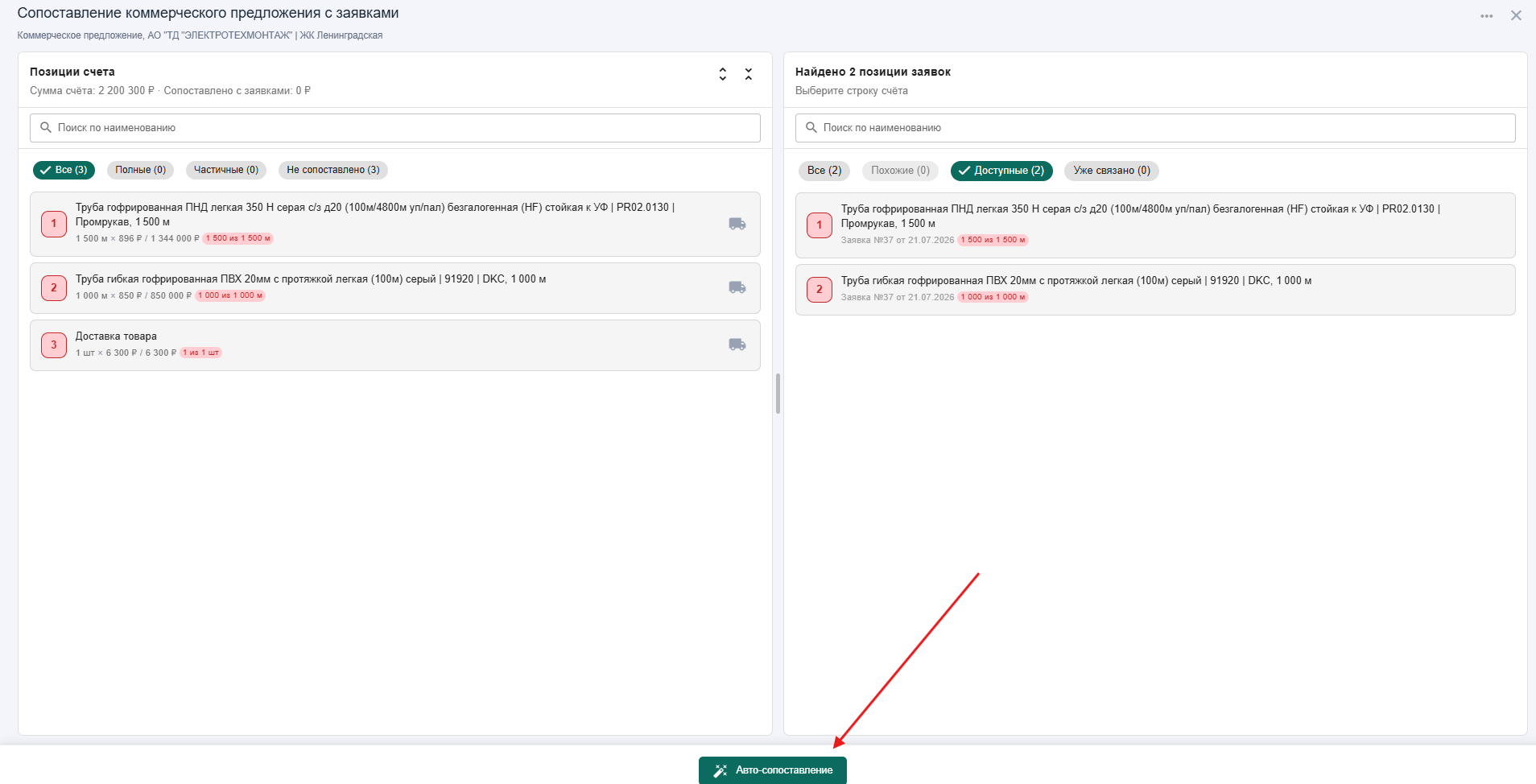Filter by Не сопоставлено (3) chip

tap(333, 170)
